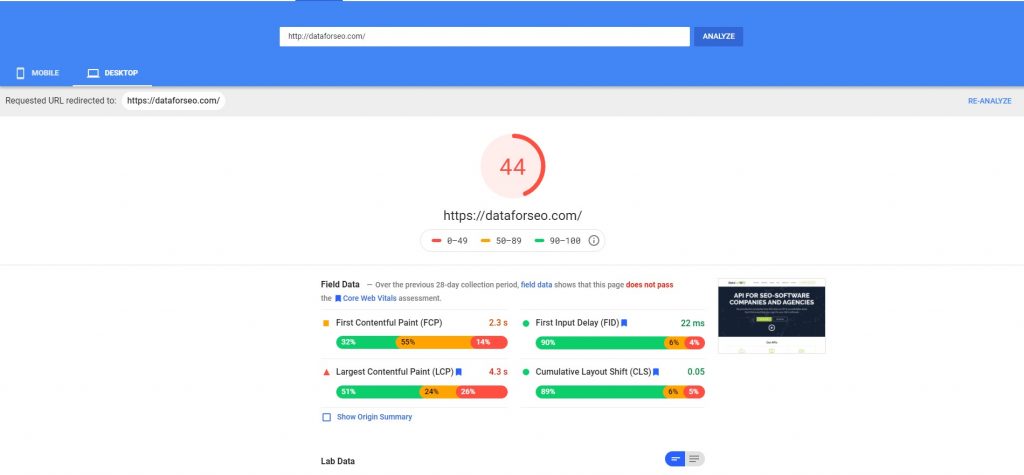Screen dimensions: 1024x475
Task: Switch to the DESKTOP tab
Action: pos(112,73)
